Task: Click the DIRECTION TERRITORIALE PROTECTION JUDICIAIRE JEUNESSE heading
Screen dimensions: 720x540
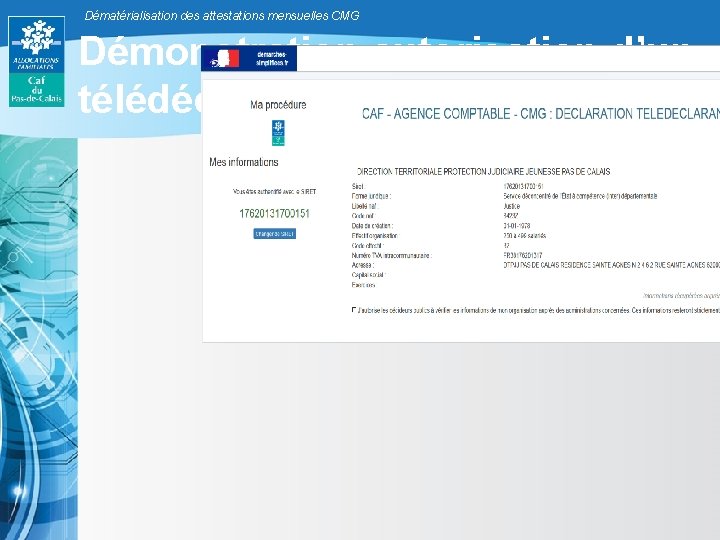Action: 484,172
